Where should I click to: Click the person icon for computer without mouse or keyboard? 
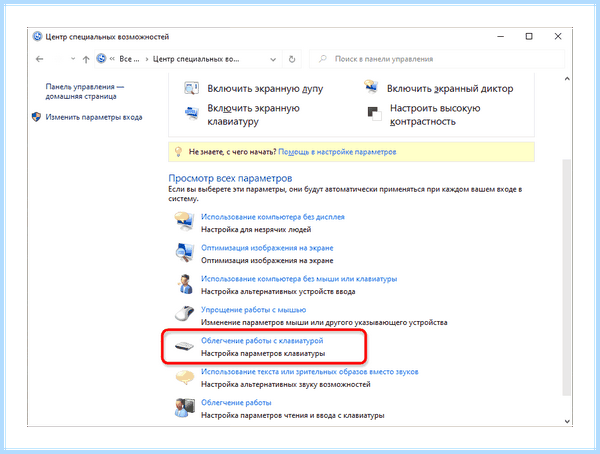185,284
